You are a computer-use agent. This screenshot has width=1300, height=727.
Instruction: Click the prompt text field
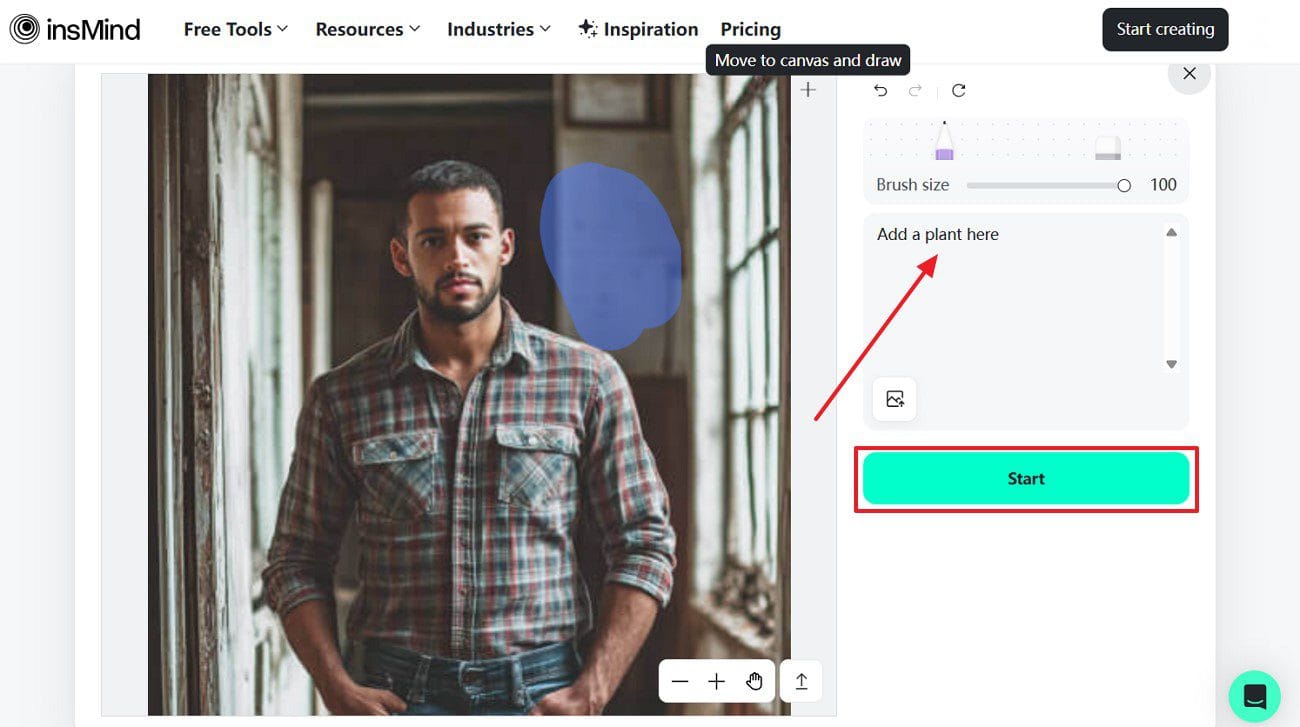pyautogui.click(x=1018, y=298)
